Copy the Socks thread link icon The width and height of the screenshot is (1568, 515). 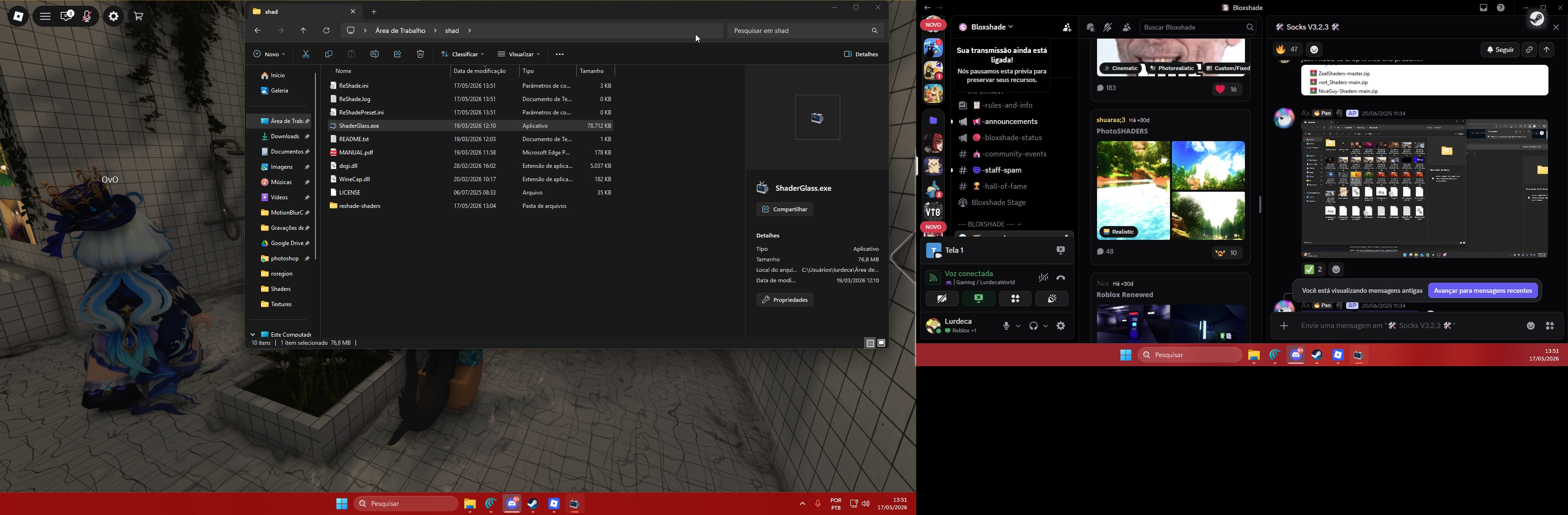click(x=1529, y=50)
